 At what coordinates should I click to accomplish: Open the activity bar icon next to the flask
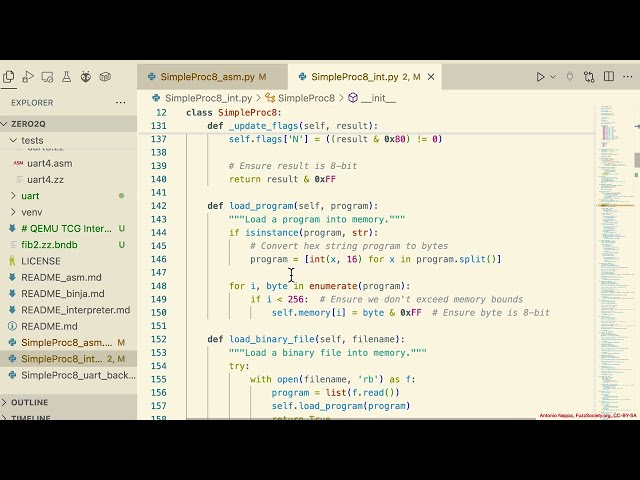click(86, 76)
